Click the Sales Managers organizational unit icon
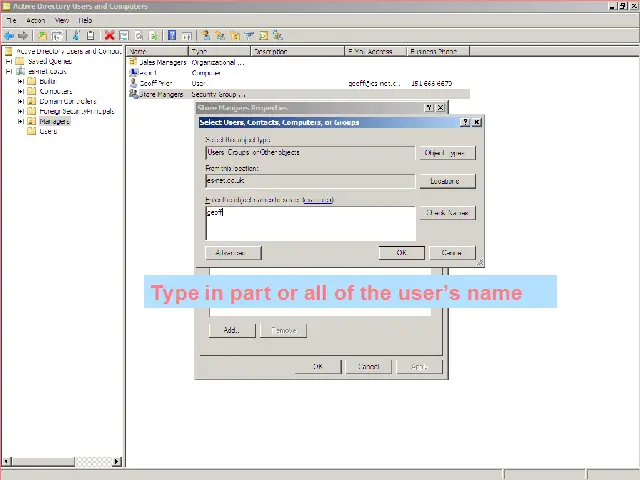This screenshot has width=640, height=480. click(x=133, y=62)
